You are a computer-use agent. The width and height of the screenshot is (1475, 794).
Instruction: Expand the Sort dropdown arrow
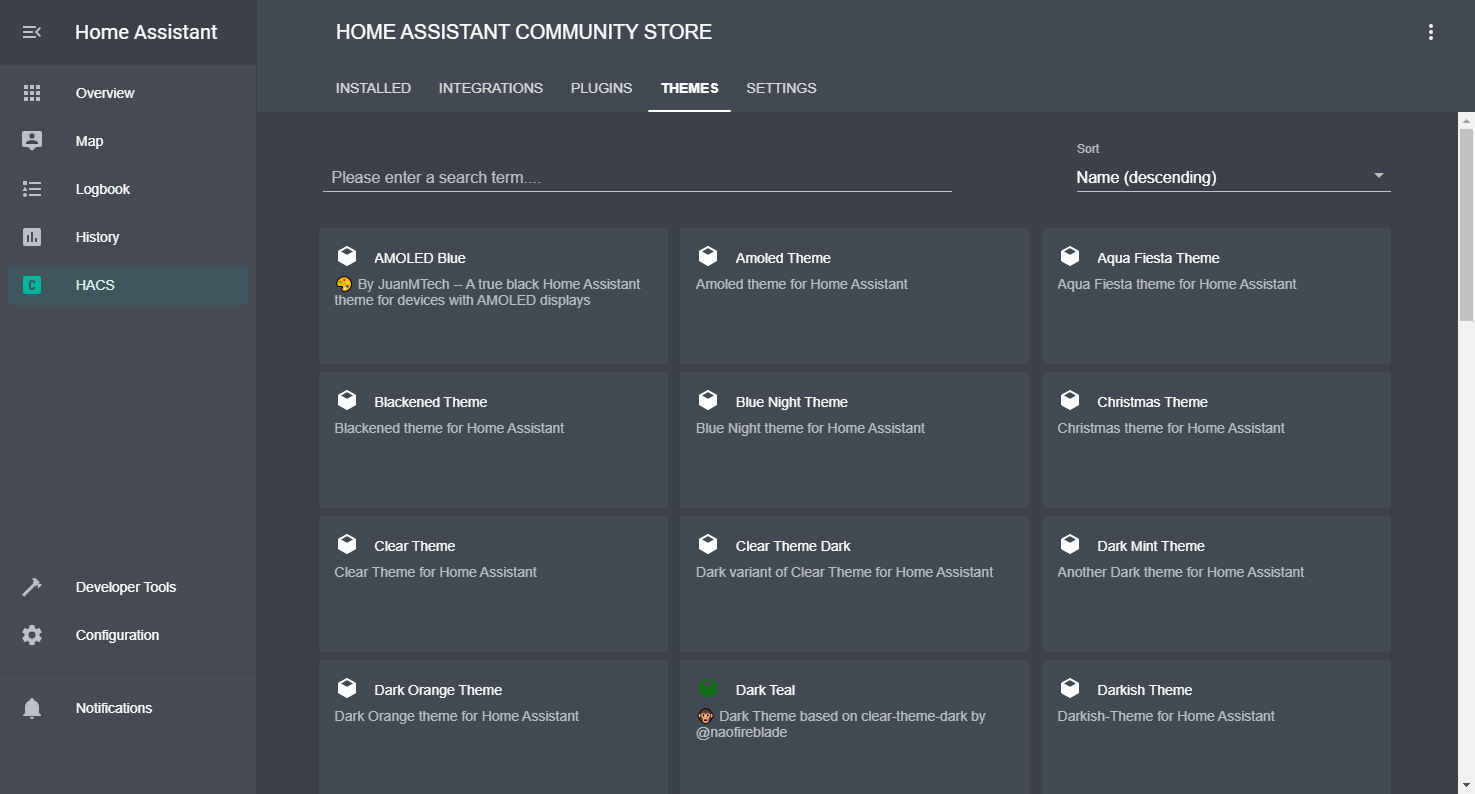coord(1379,176)
